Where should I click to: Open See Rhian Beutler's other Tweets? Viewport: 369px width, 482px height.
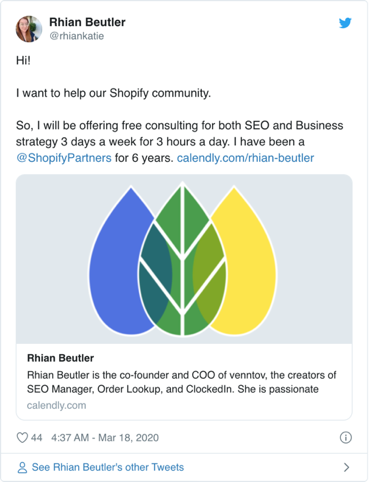point(108,467)
